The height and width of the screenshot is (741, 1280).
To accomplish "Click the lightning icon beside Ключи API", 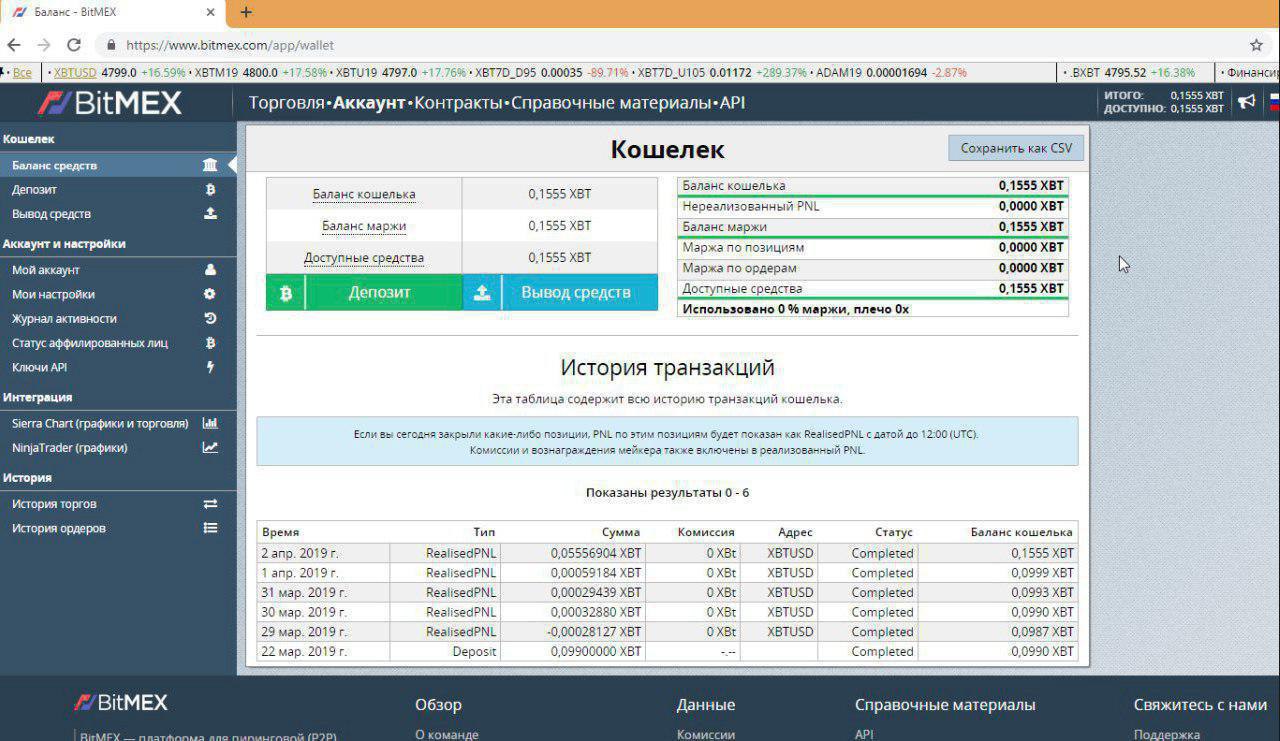I will 210,367.
